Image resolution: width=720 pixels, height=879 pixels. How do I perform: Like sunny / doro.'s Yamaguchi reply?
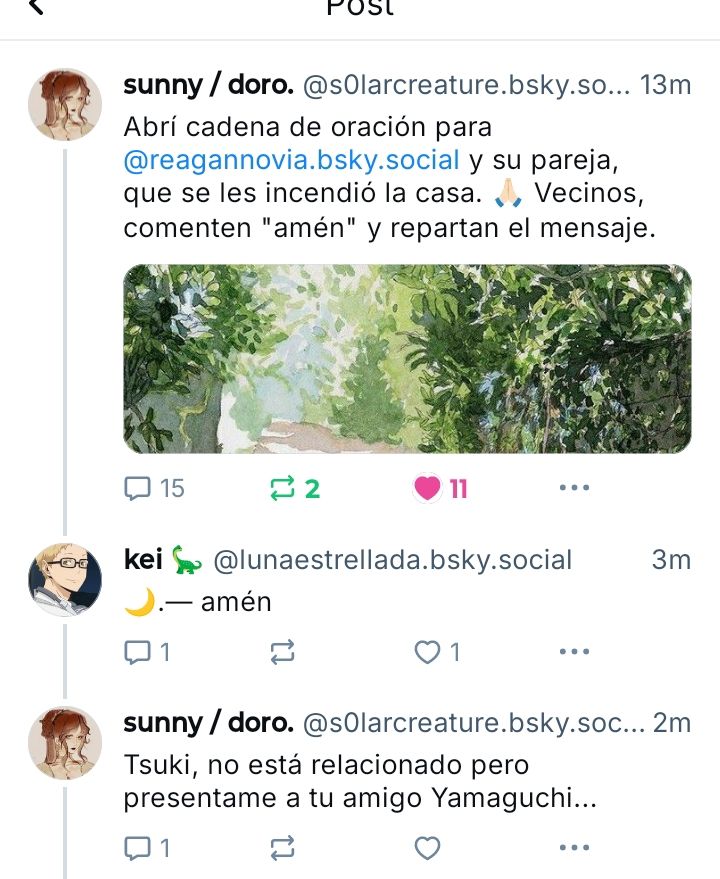(428, 847)
